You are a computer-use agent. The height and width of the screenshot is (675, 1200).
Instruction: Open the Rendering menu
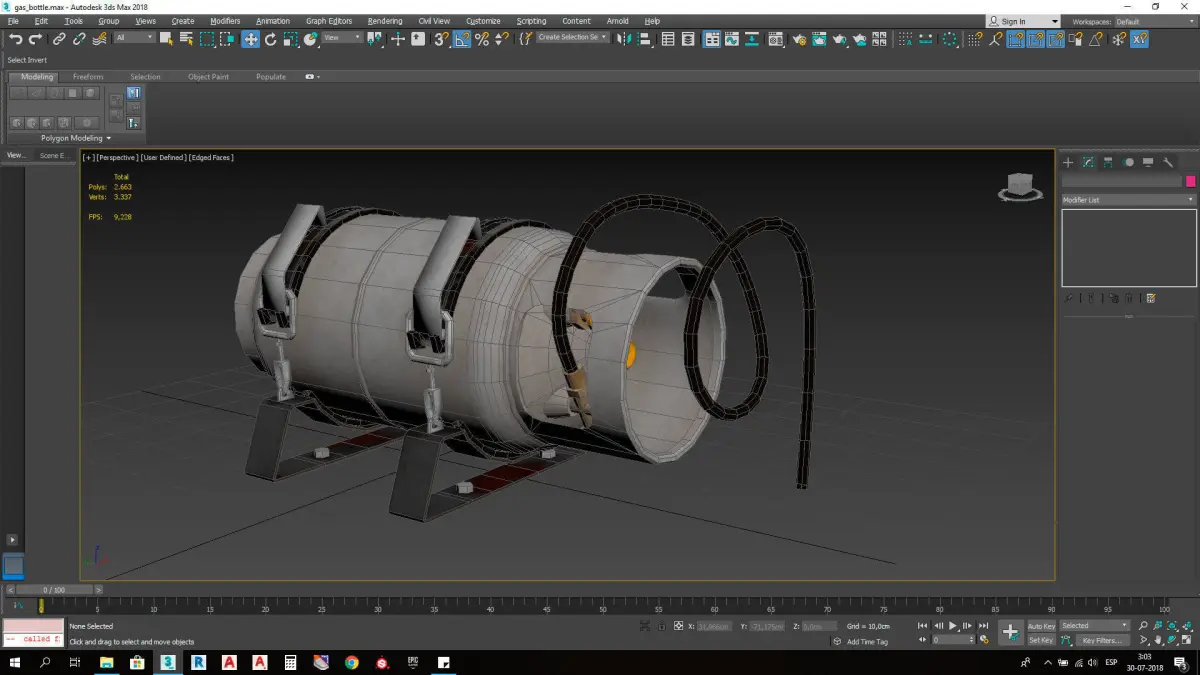(x=384, y=21)
